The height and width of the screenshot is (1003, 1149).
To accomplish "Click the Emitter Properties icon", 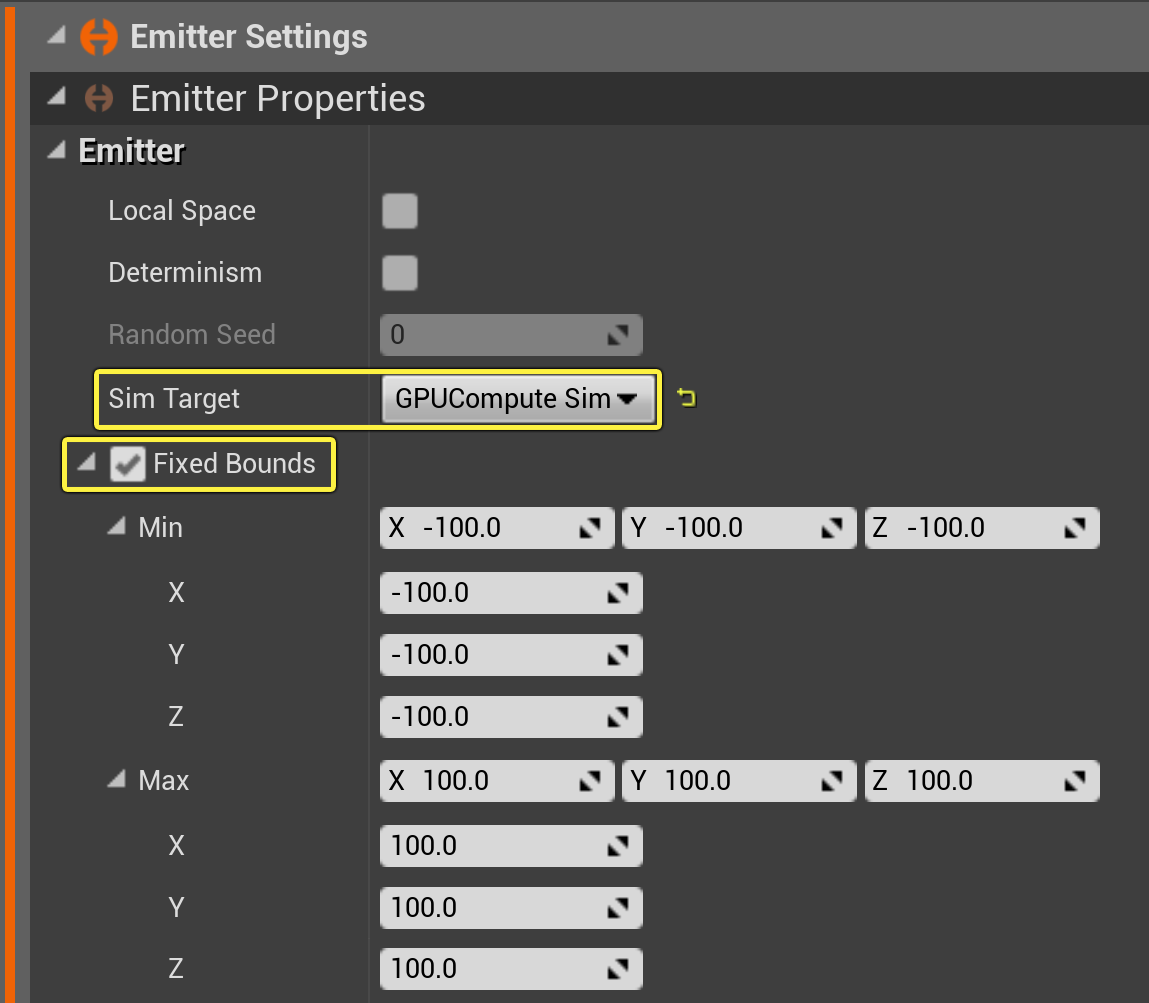I will pos(99,98).
